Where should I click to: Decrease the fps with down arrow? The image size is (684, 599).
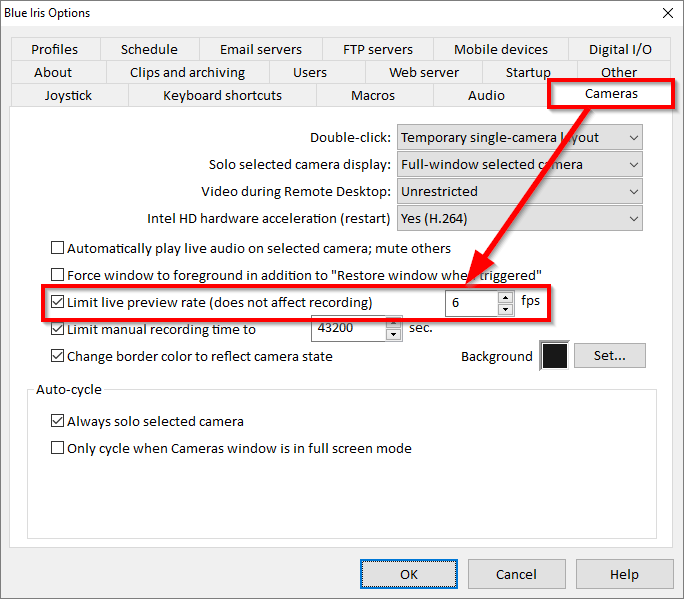pyautogui.click(x=505, y=309)
